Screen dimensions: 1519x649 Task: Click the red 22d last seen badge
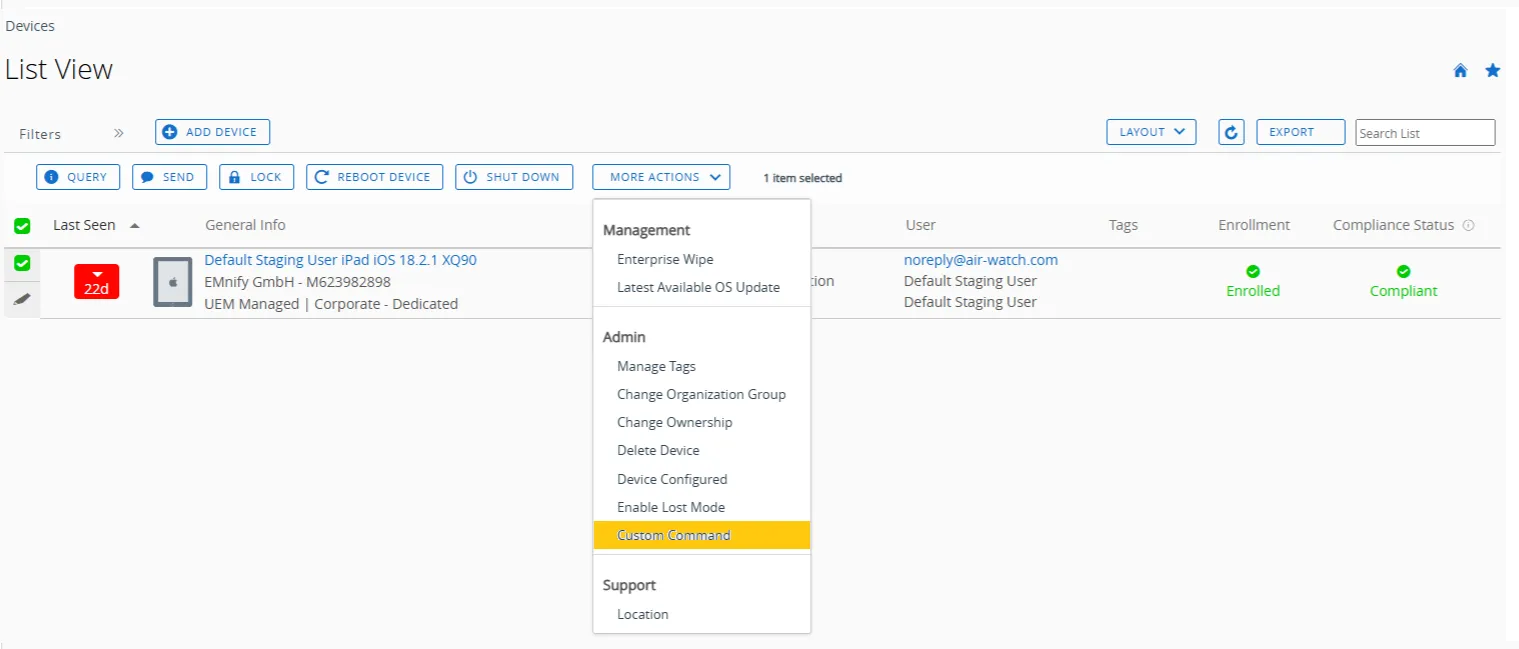(x=96, y=282)
